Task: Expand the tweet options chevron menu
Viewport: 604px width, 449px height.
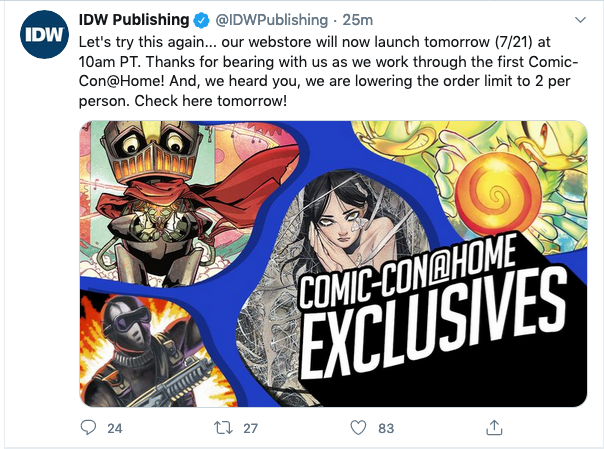Action: [x=580, y=20]
